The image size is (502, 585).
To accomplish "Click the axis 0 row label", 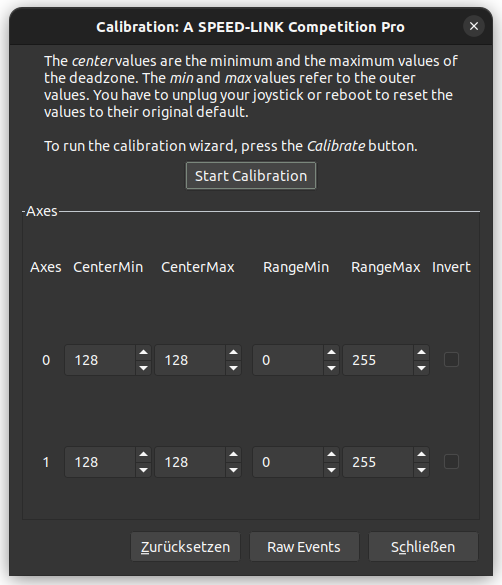I will point(46,360).
